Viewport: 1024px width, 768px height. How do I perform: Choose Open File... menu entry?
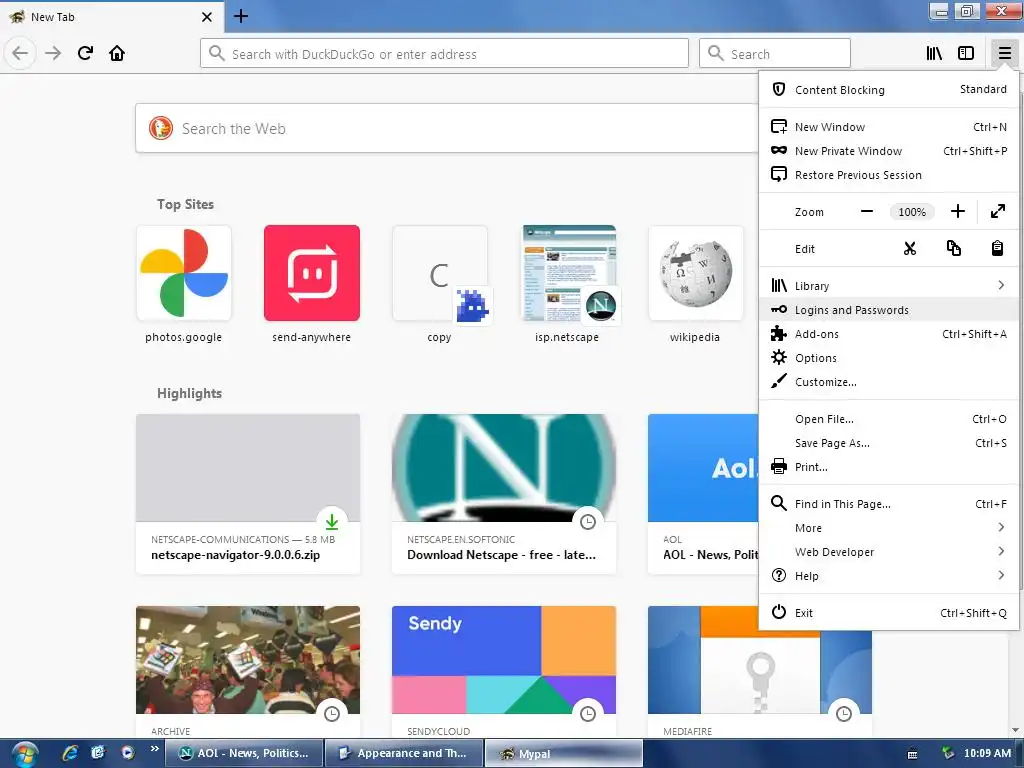click(x=889, y=419)
